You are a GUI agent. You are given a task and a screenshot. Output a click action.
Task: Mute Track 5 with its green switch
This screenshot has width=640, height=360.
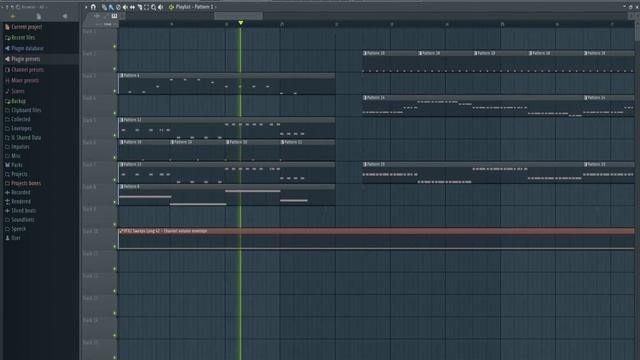114,136
